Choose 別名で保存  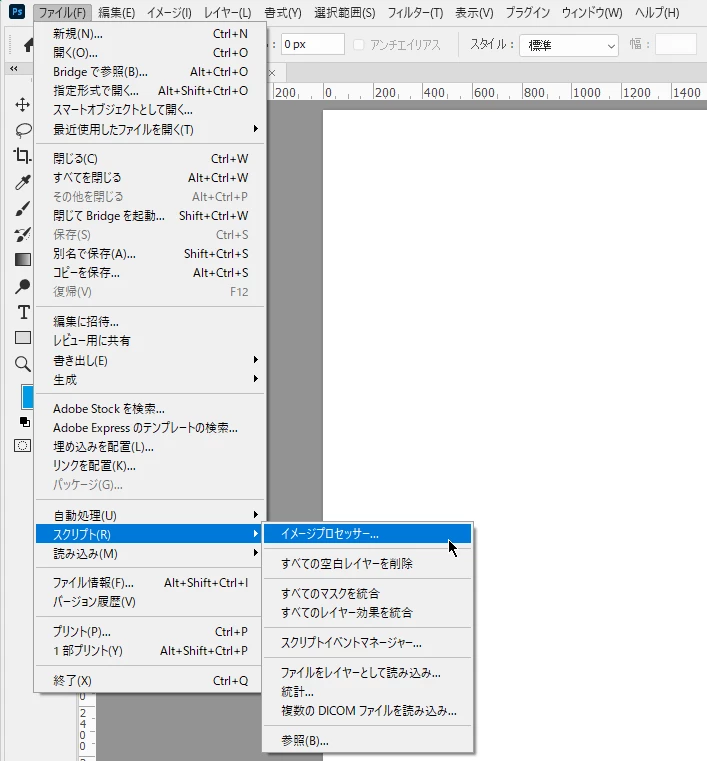pos(150,254)
